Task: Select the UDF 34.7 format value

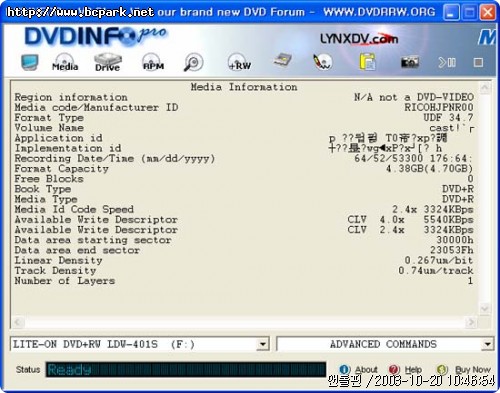Action: [448, 118]
